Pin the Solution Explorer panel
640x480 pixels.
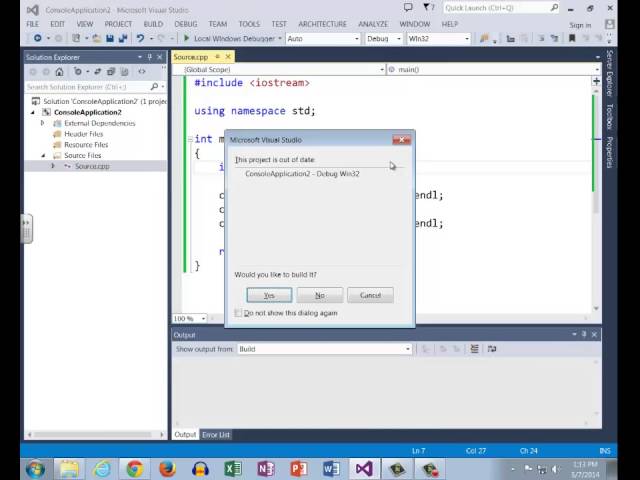coord(150,57)
